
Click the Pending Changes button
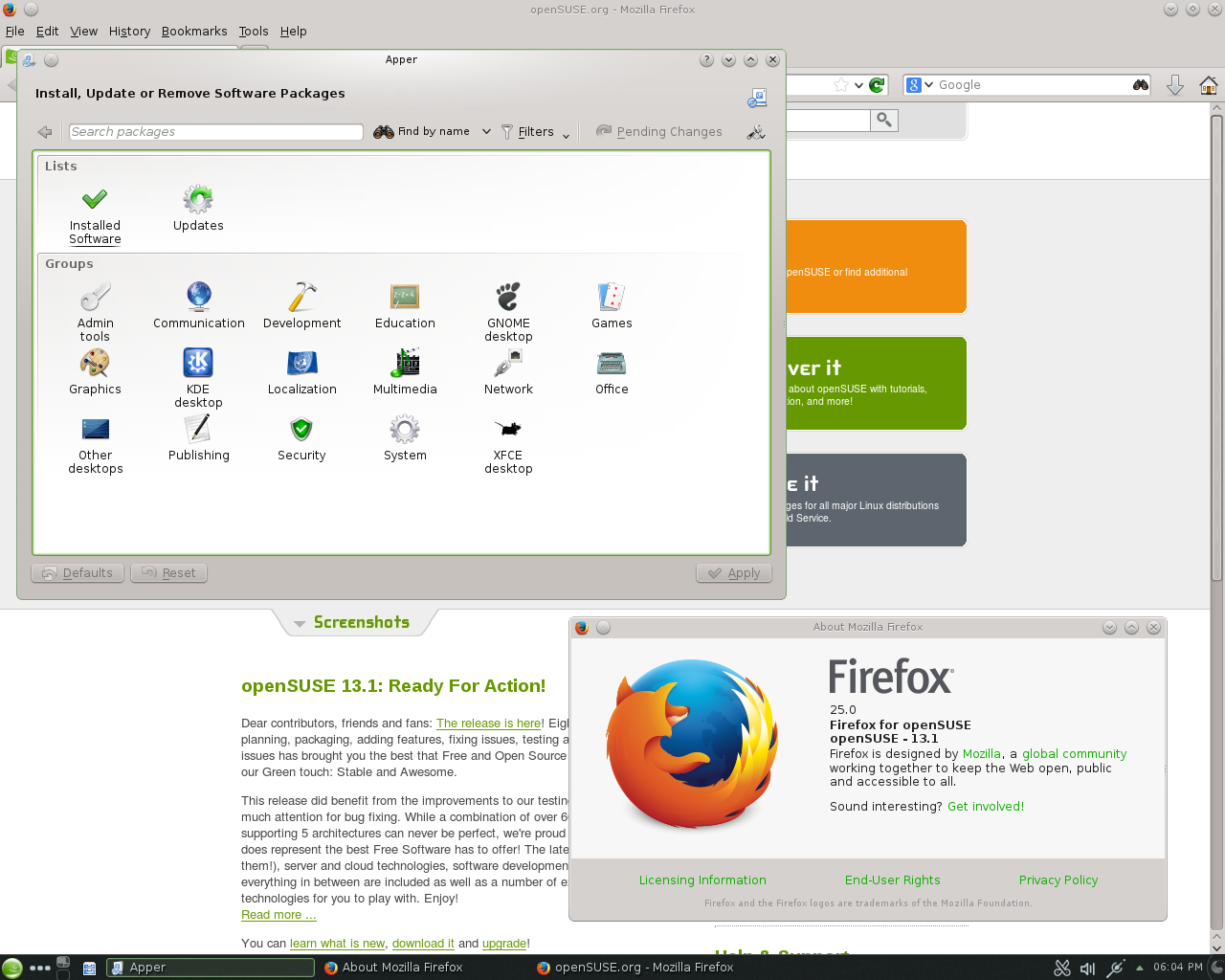tap(659, 132)
